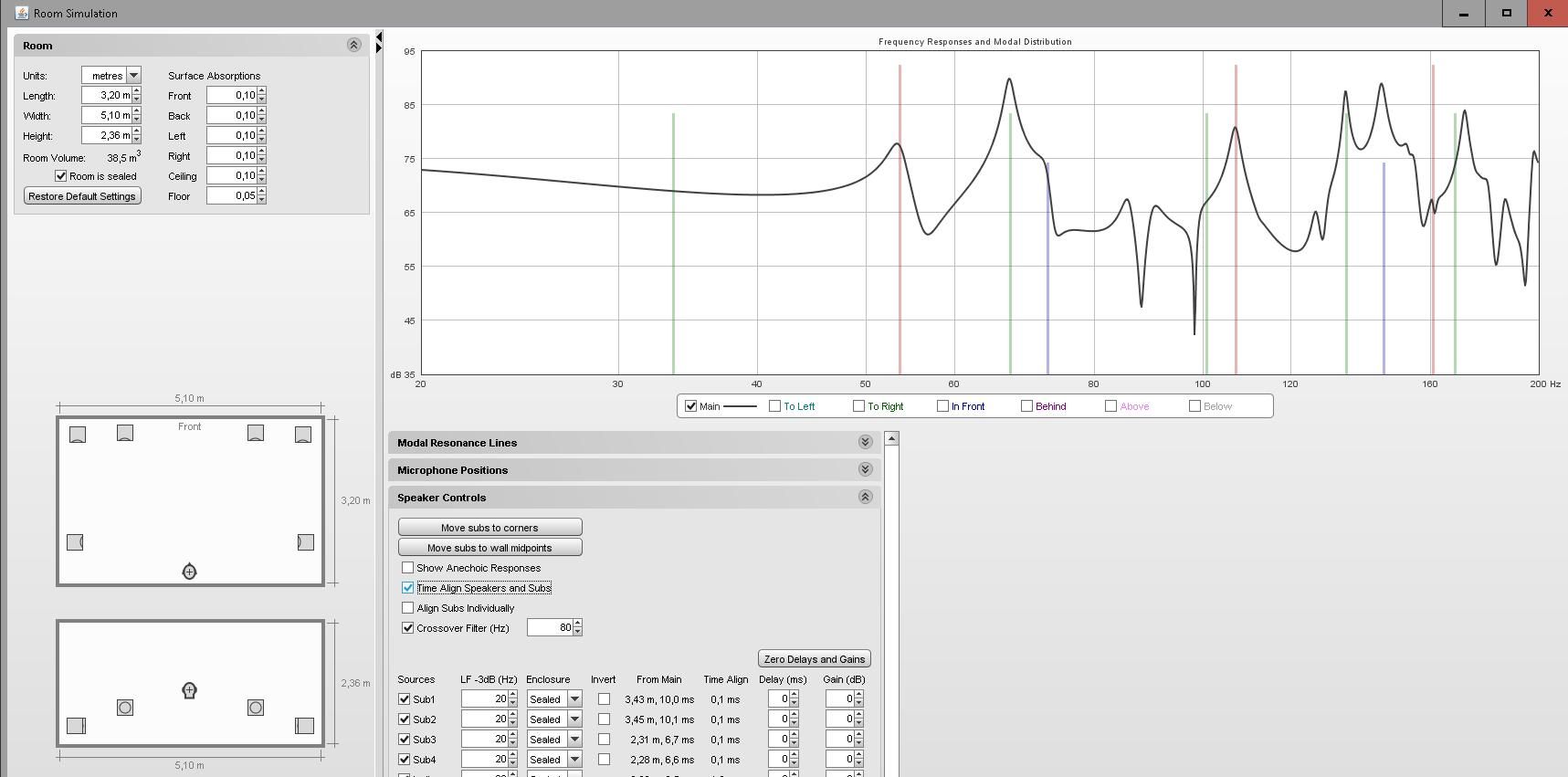The height and width of the screenshot is (777, 1568).
Task: Click Zero Delays and Gains button
Action: tap(814, 659)
